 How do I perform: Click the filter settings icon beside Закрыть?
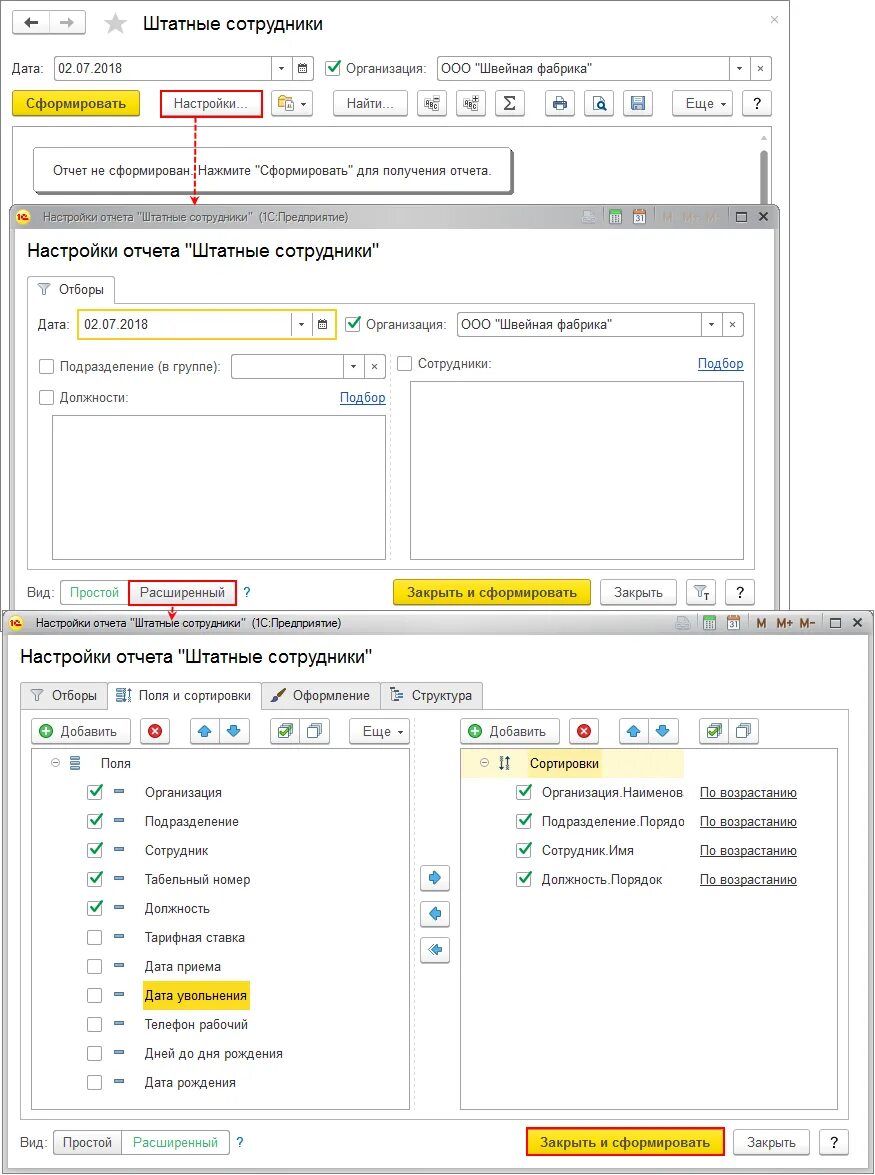pyautogui.click(x=701, y=592)
